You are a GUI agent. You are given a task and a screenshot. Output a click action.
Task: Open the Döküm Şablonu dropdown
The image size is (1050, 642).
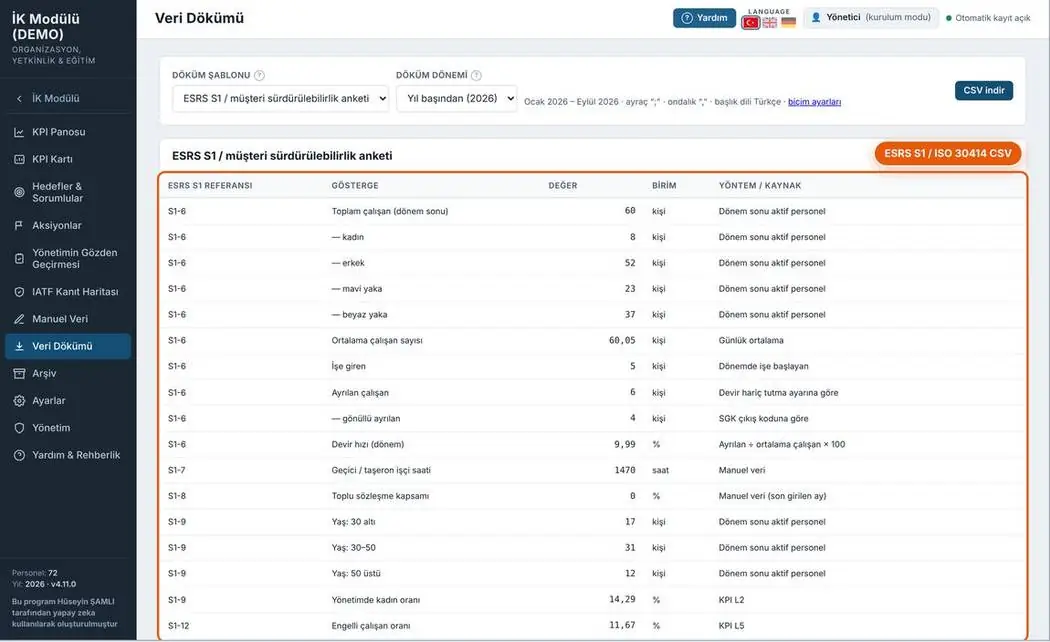281,98
